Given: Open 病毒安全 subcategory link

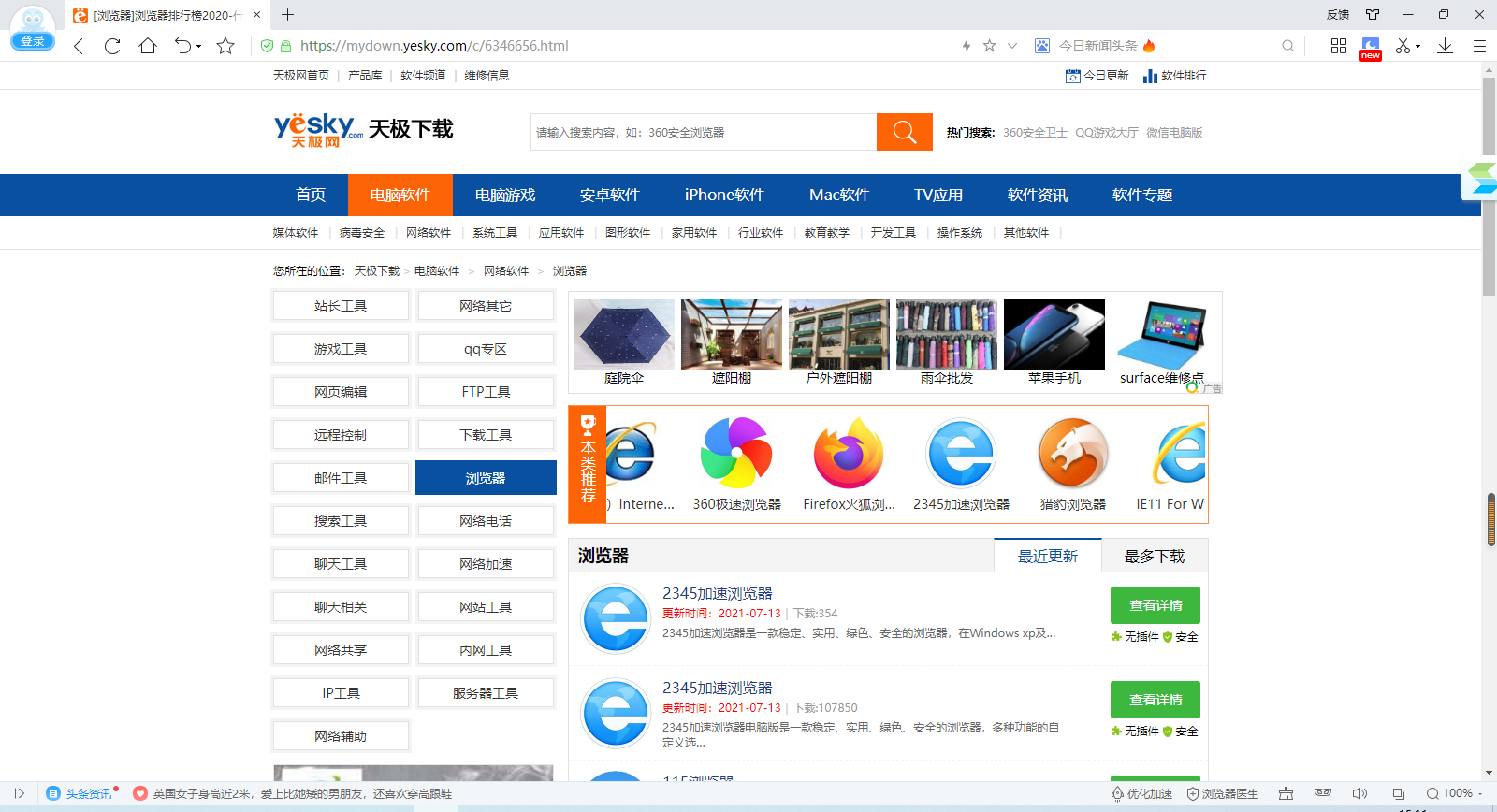Looking at the screenshot, I should 362,233.
